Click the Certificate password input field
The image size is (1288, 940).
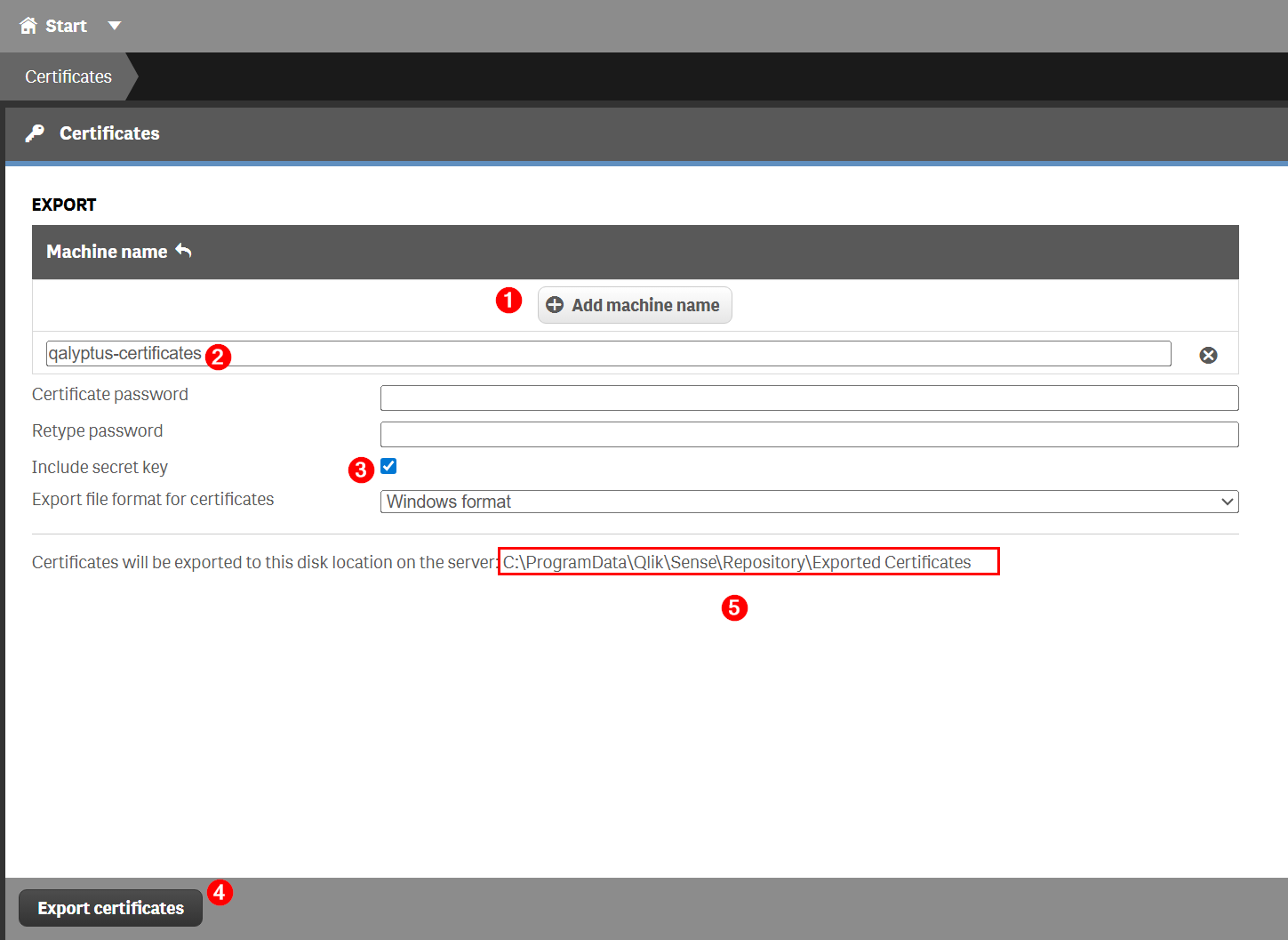(x=809, y=398)
